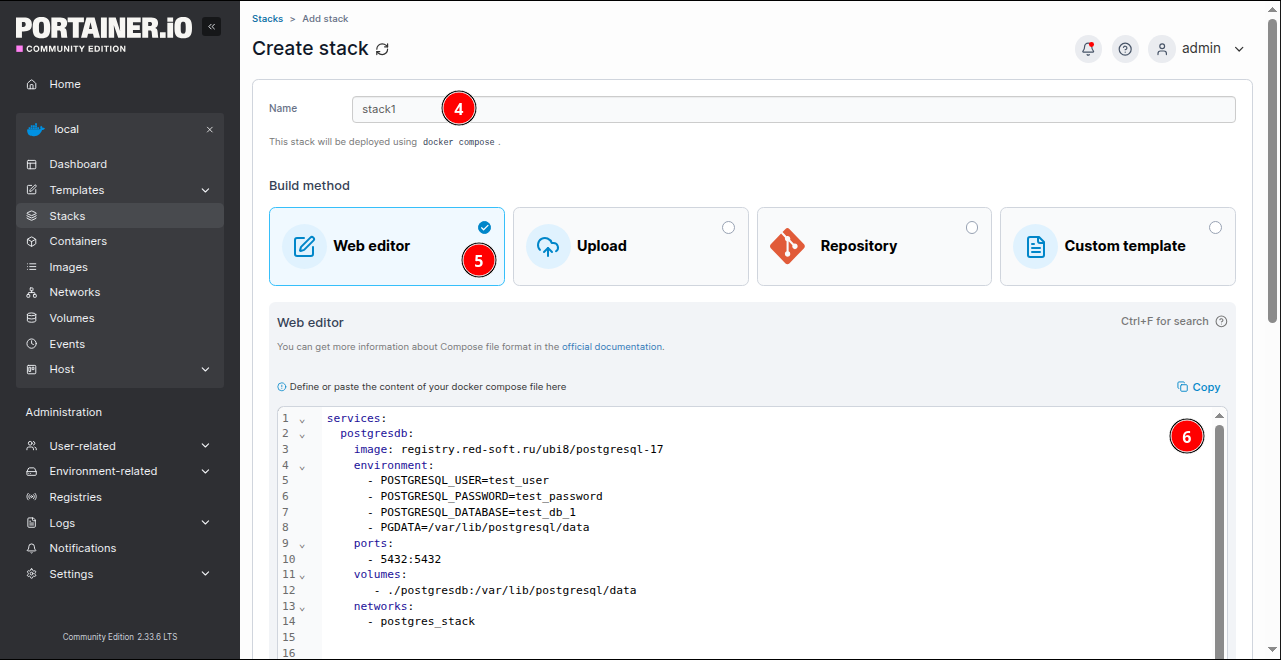Click the Stacks breadcrumb link
Screen dimensions: 1281x660
pos(267,19)
